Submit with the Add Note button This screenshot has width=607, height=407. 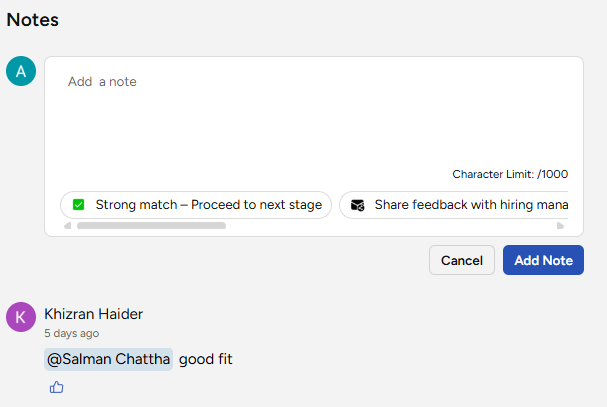pos(543,260)
